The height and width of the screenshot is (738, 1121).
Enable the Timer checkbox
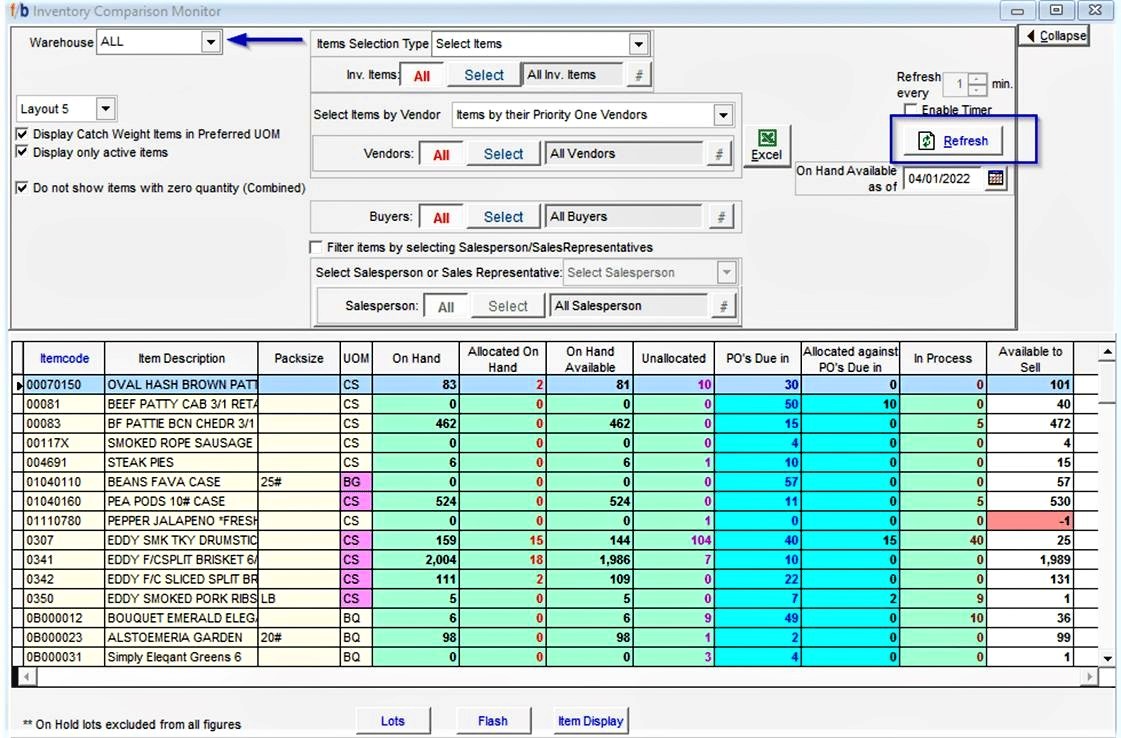click(x=911, y=110)
